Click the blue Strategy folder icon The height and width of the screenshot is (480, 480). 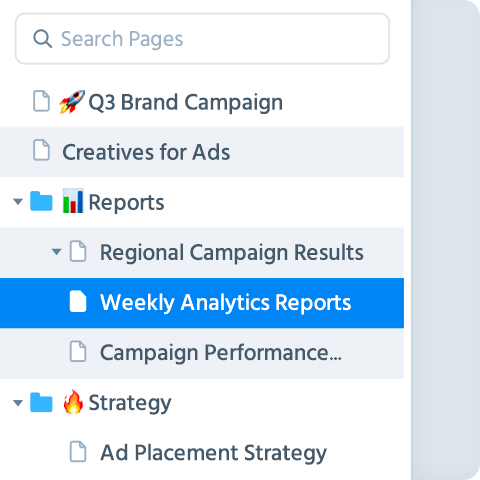point(41,402)
